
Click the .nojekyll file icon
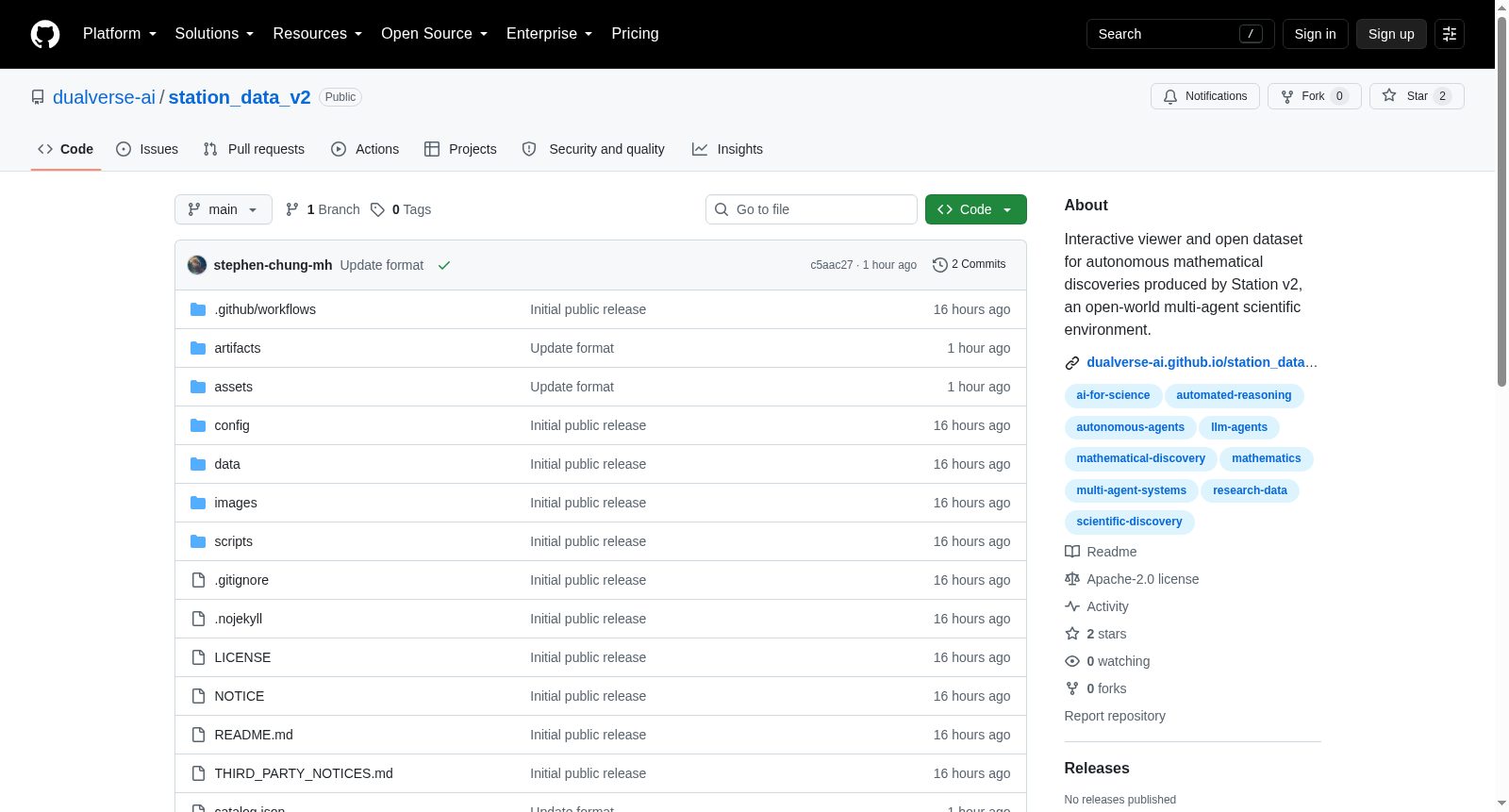click(x=198, y=619)
